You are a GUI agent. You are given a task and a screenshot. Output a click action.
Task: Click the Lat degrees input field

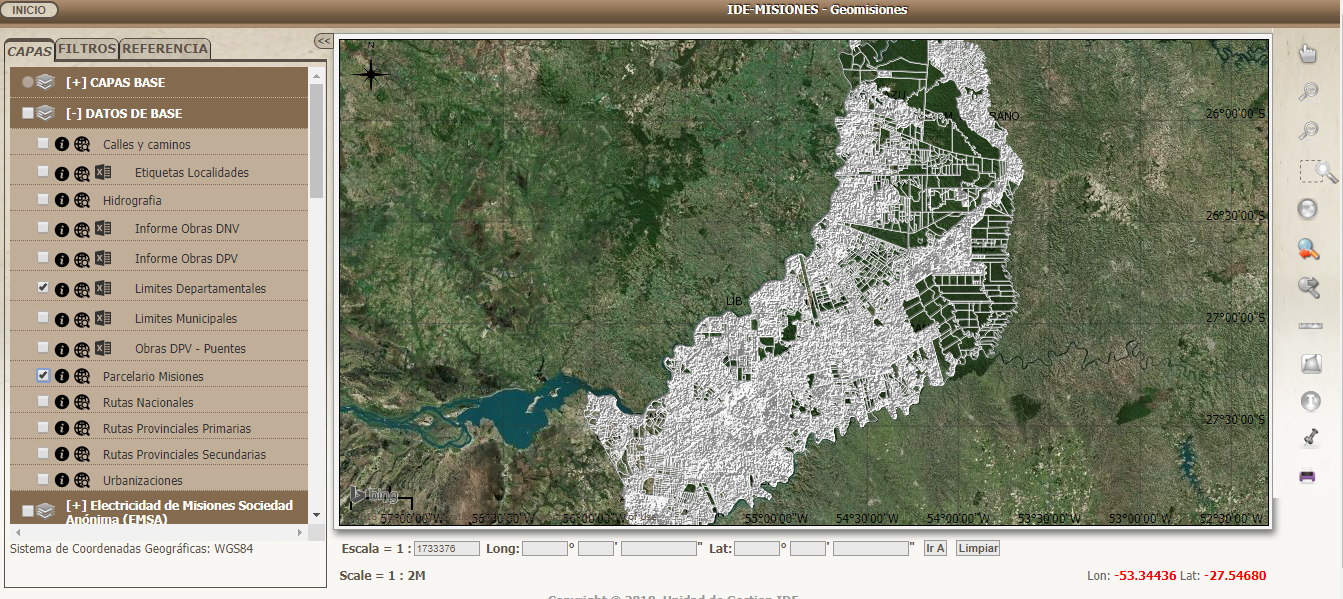pyautogui.click(x=756, y=549)
